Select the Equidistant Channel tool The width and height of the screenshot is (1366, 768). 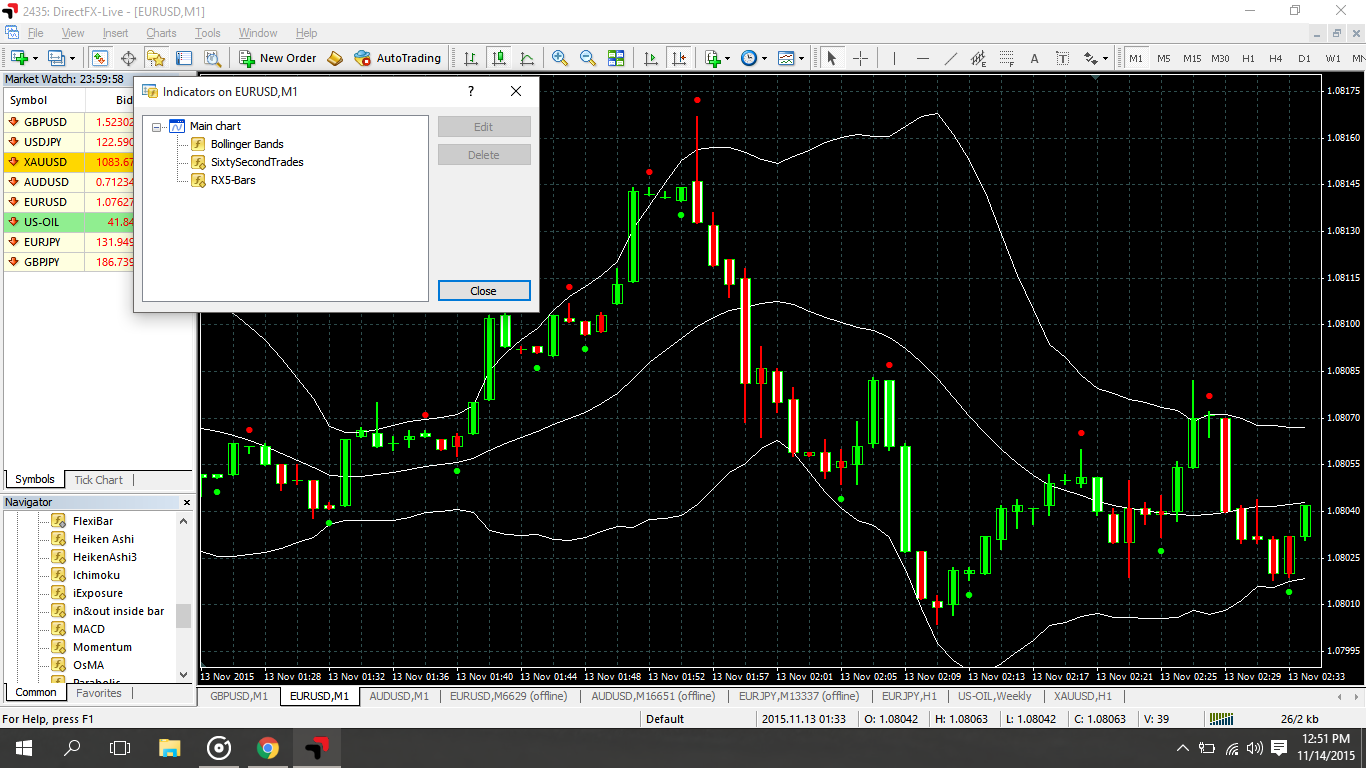click(978, 58)
